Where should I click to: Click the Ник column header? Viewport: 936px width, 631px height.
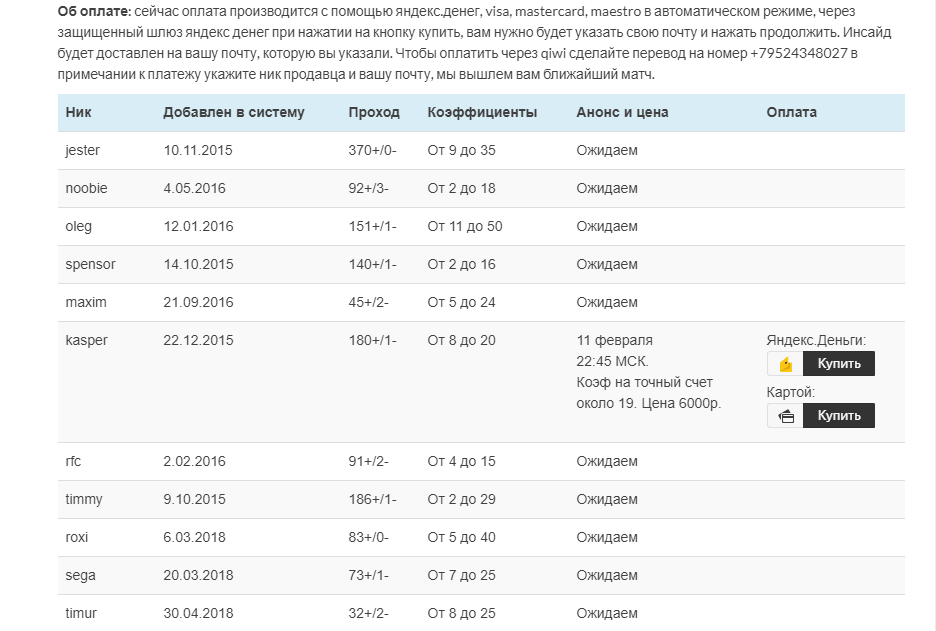tap(78, 112)
